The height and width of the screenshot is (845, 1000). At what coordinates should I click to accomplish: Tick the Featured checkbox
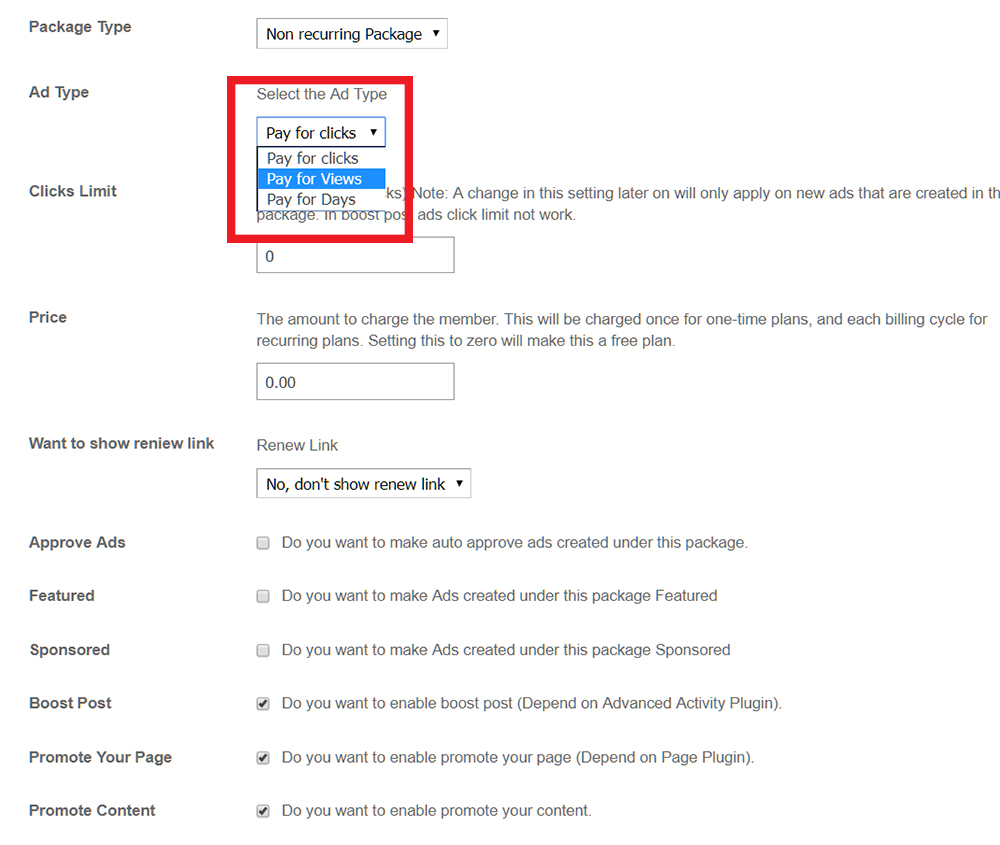(263, 596)
